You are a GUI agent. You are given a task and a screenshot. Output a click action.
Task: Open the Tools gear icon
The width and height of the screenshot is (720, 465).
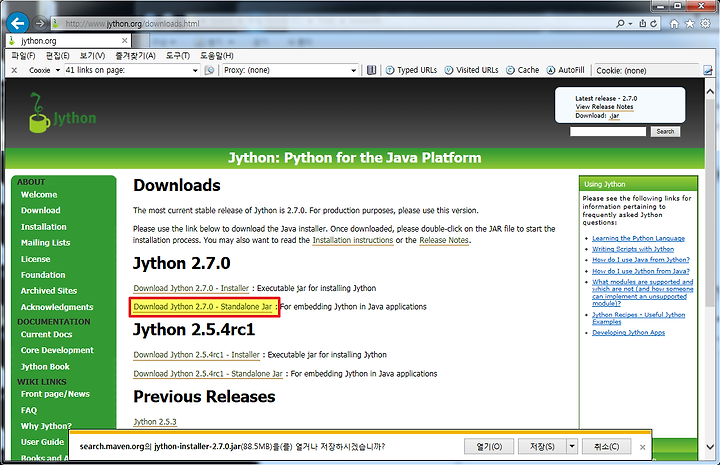tap(705, 24)
